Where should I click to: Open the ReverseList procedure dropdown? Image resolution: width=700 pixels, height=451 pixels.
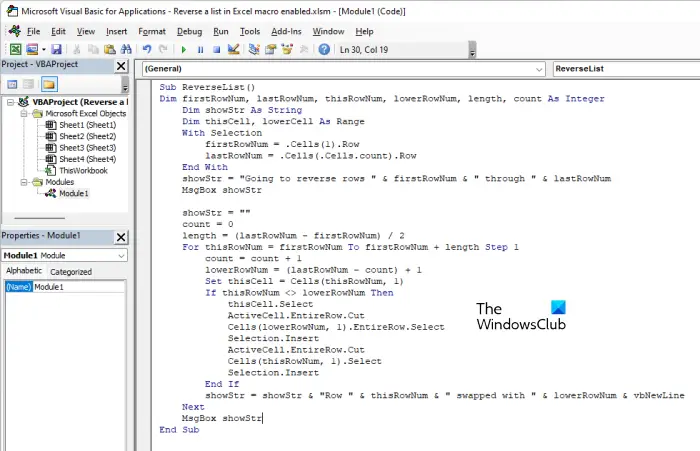tap(626, 69)
